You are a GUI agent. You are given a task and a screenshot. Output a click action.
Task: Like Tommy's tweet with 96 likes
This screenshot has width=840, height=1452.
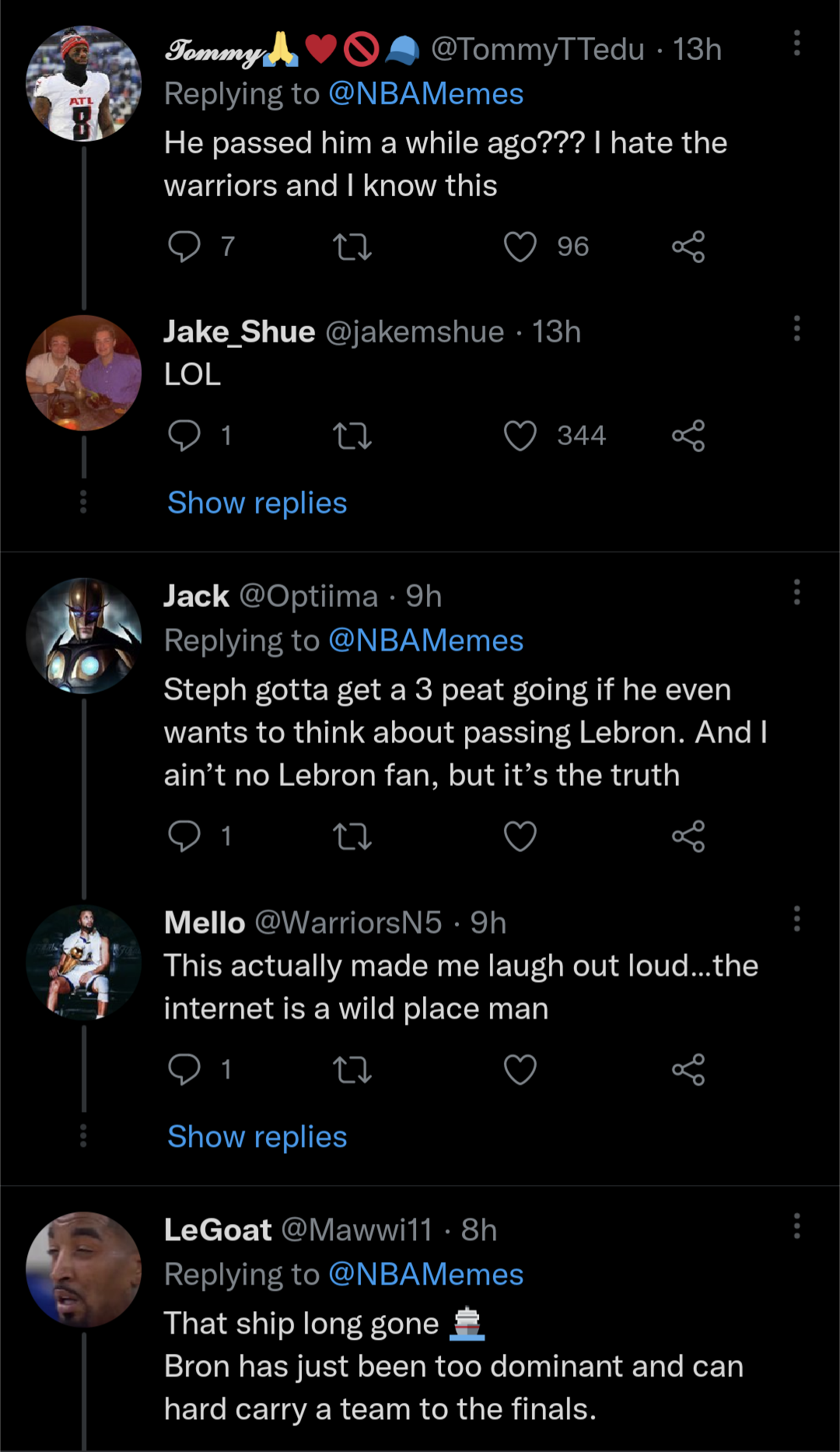tap(520, 247)
